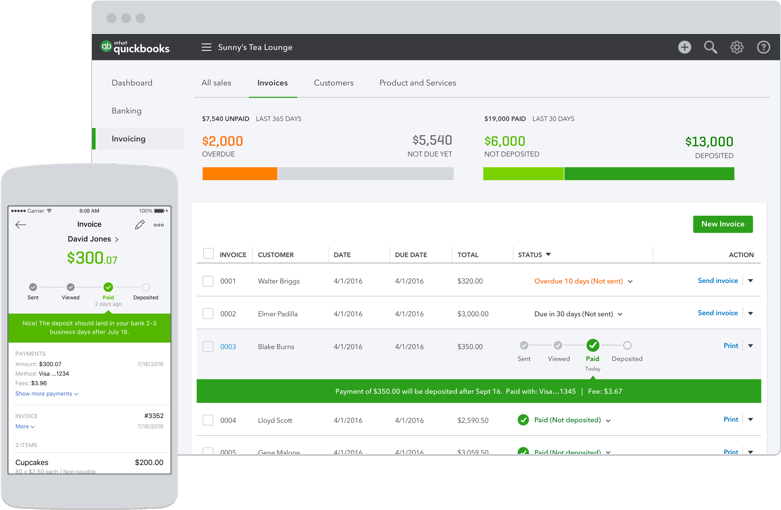Tap the pencil edit icon on phone
The width and height of the screenshot is (781, 510).
tap(140, 225)
